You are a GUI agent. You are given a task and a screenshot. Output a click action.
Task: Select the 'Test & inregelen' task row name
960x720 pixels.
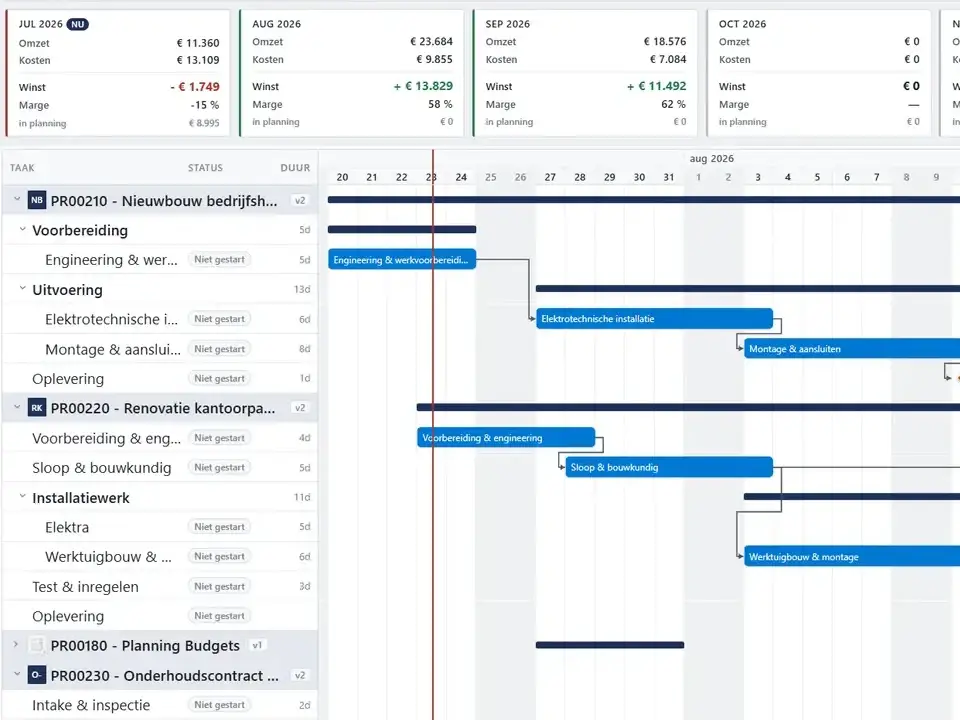click(85, 587)
